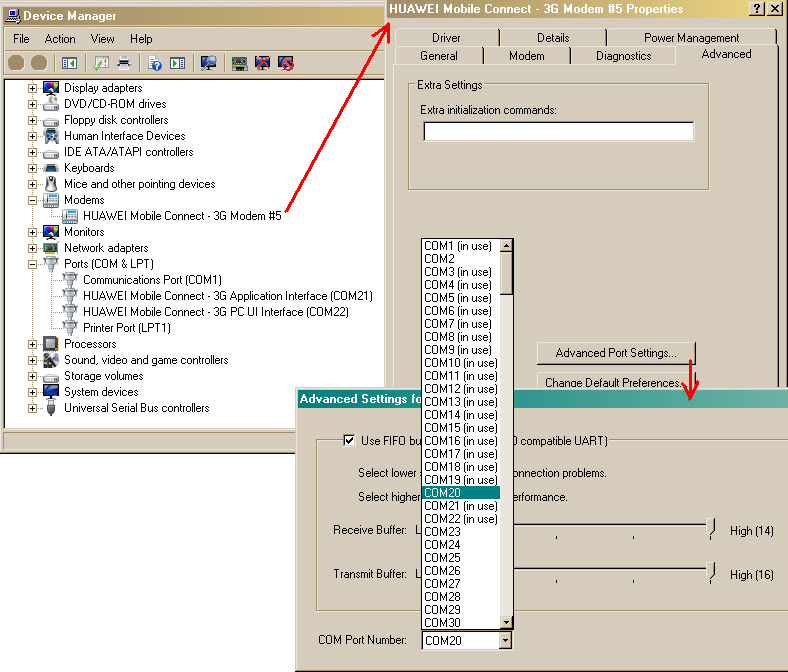Click the Sound, video and game controllers icon
788x672 pixels.
click(x=51, y=360)
